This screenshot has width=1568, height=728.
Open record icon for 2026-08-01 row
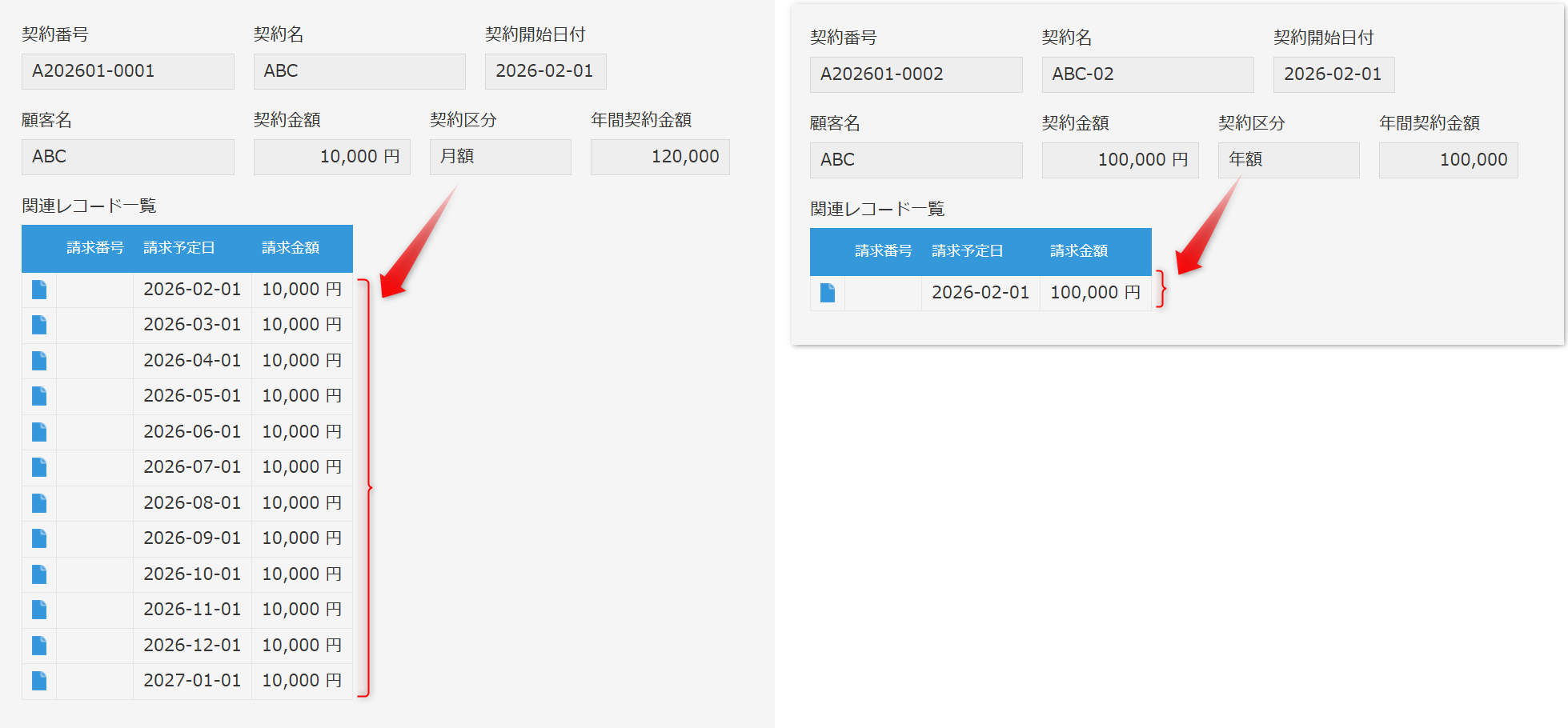[x=39, y=503]
